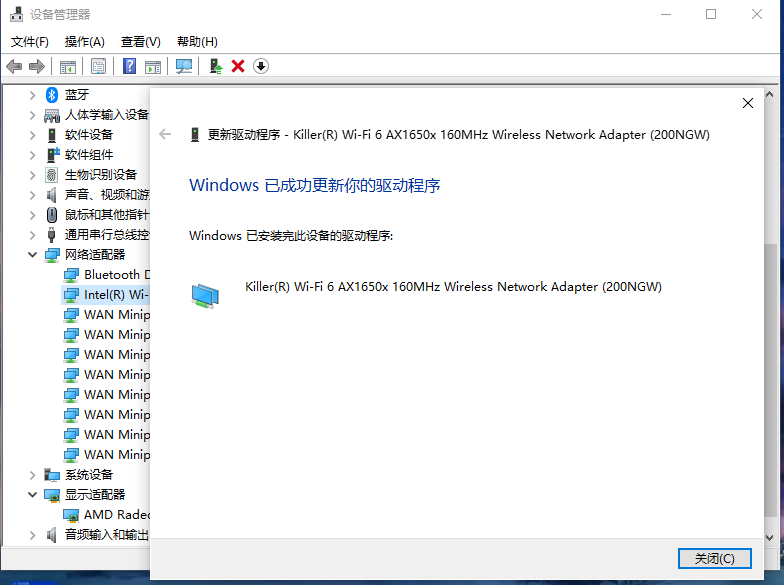Click the Update driver toolbar icon
The image size is (784, 585).
pyautogui.click(x=216, y=66)
